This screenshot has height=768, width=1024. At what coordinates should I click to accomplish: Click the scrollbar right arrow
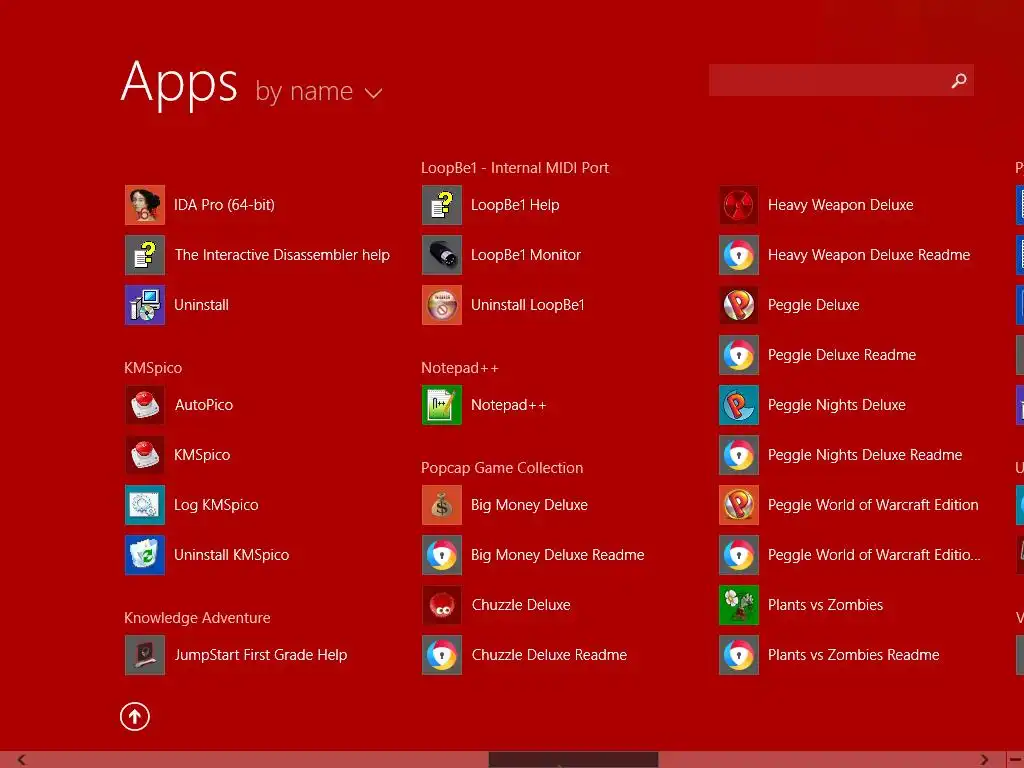pyautogui.click(x=984, y=760)
